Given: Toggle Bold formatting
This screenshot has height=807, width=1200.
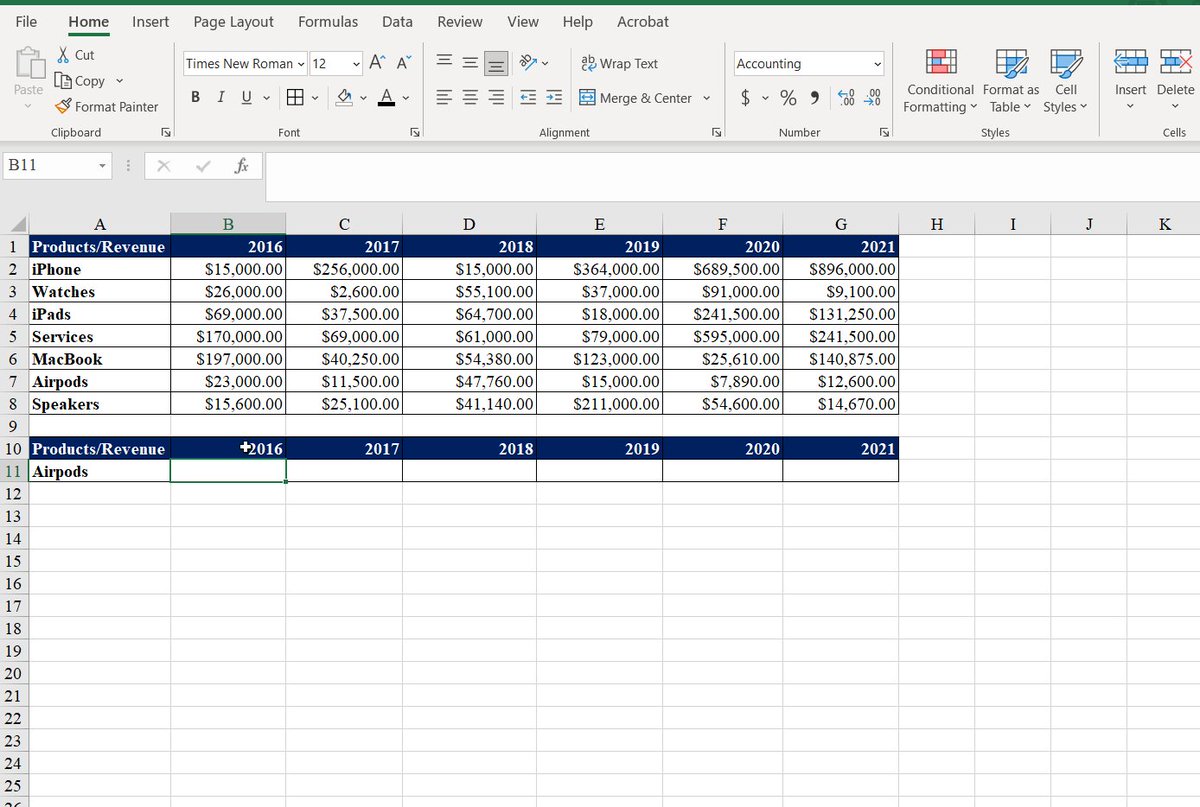Looking at the screenshot, I should pyautogui.click(x=196, y=97).
